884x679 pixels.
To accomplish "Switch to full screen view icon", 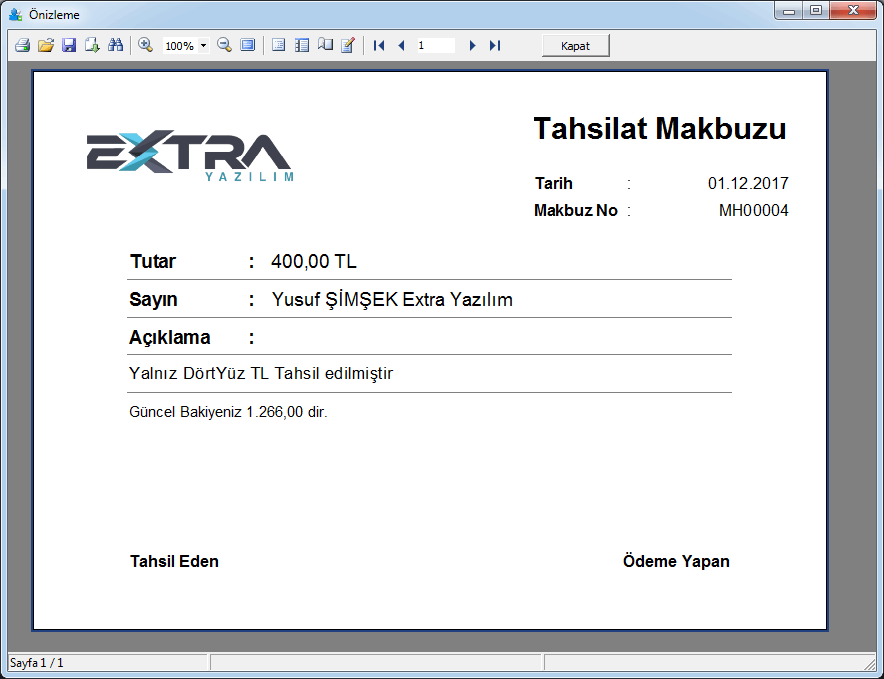I will [x=247, y=45].
